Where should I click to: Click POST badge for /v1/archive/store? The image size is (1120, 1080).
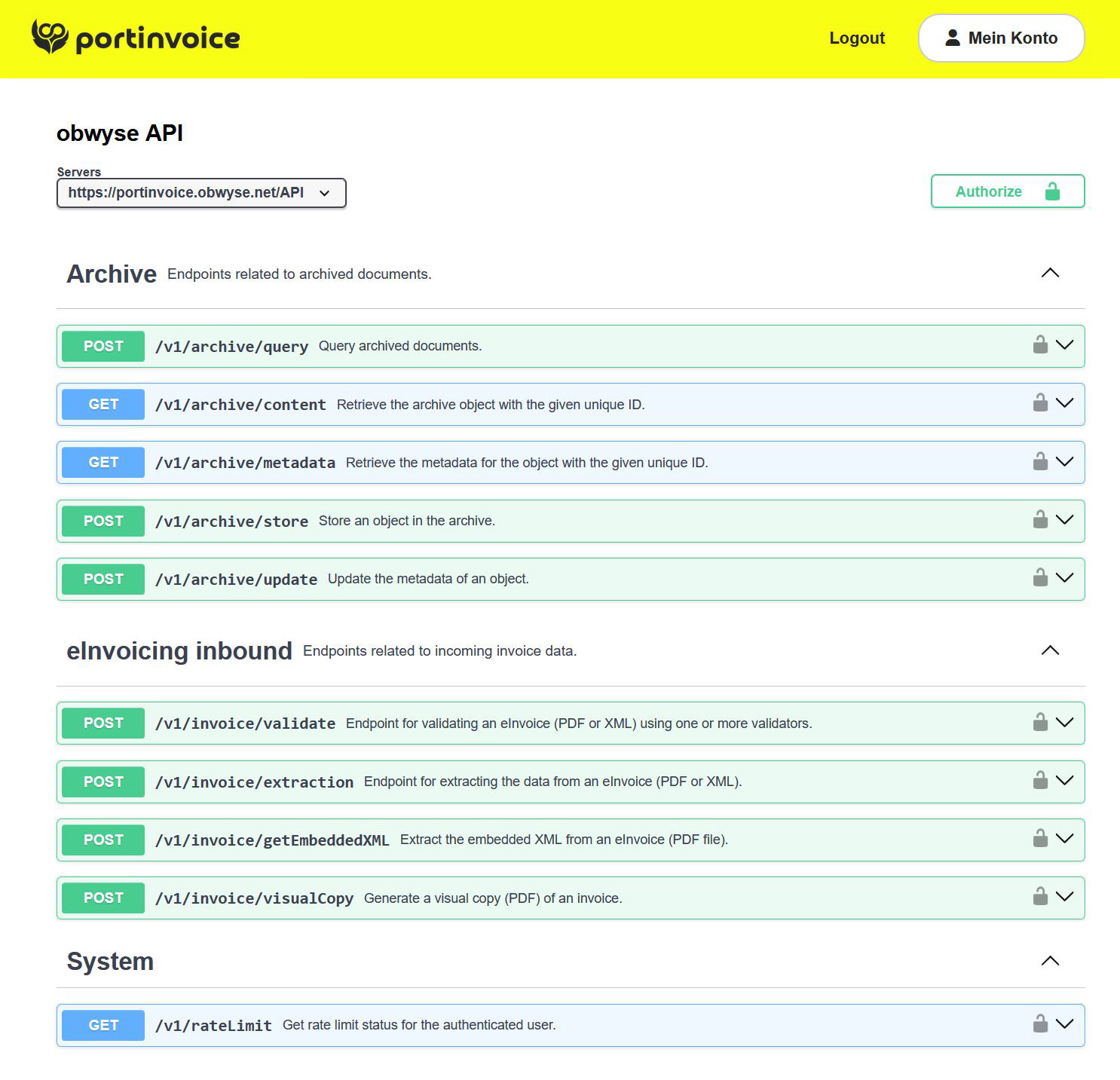click(103, 521)
